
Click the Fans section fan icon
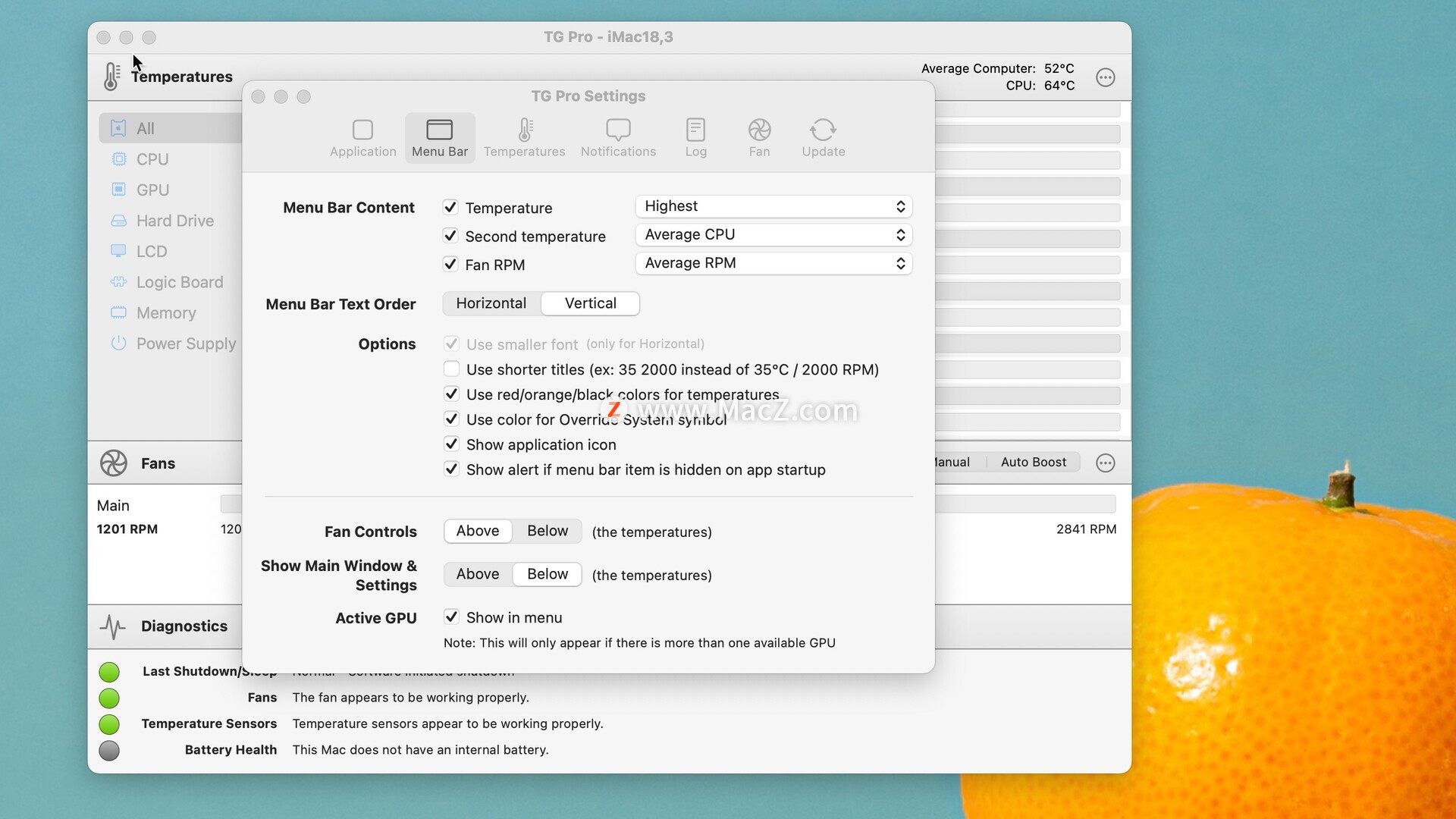[114, 463]
